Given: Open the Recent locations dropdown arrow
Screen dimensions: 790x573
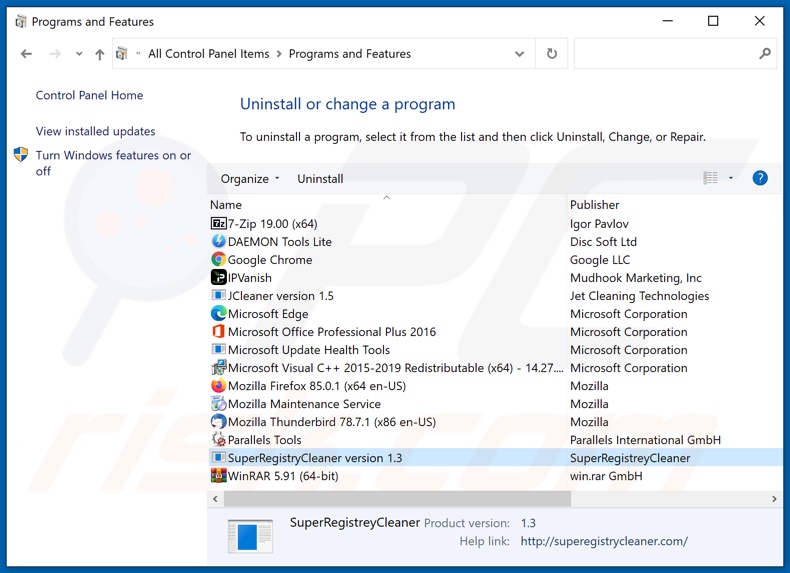Looking at the screenshot, I should point(79,53).
